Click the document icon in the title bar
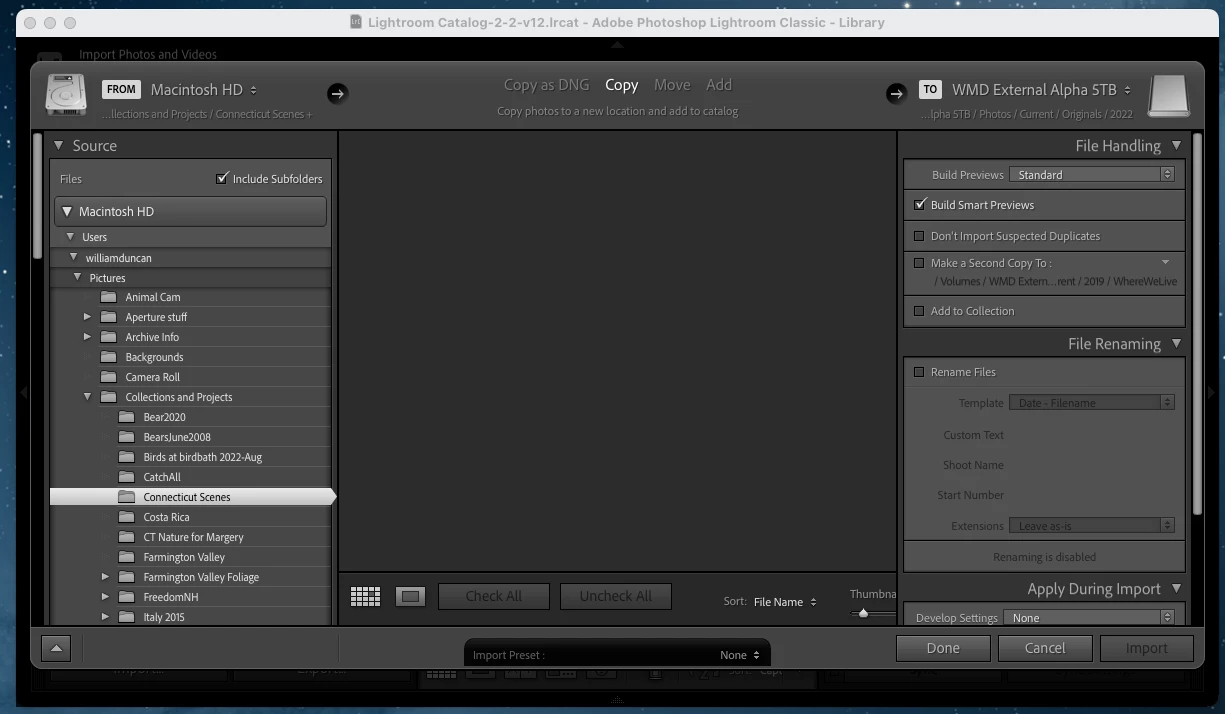This screenshot has height=714, width=1225. pos(356,22)
